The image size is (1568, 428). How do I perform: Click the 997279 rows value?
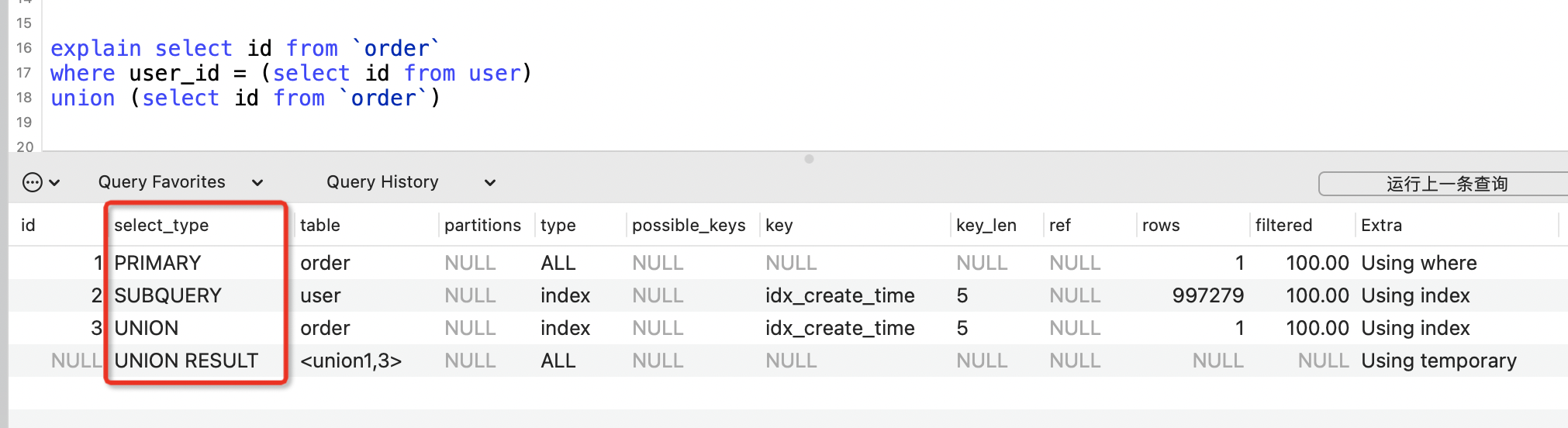click(1208, 295)
